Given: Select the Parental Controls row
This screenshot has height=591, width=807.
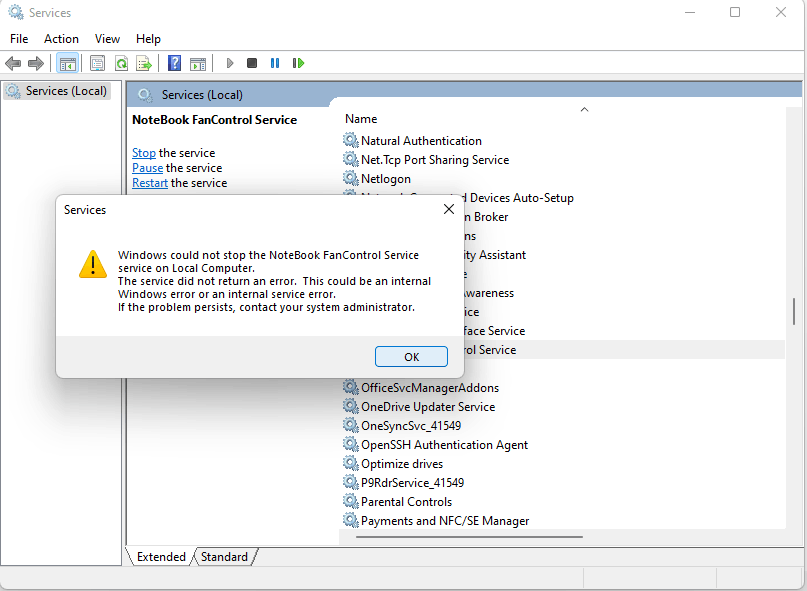Looking at the screenshot, I should (x=562, y=502).
